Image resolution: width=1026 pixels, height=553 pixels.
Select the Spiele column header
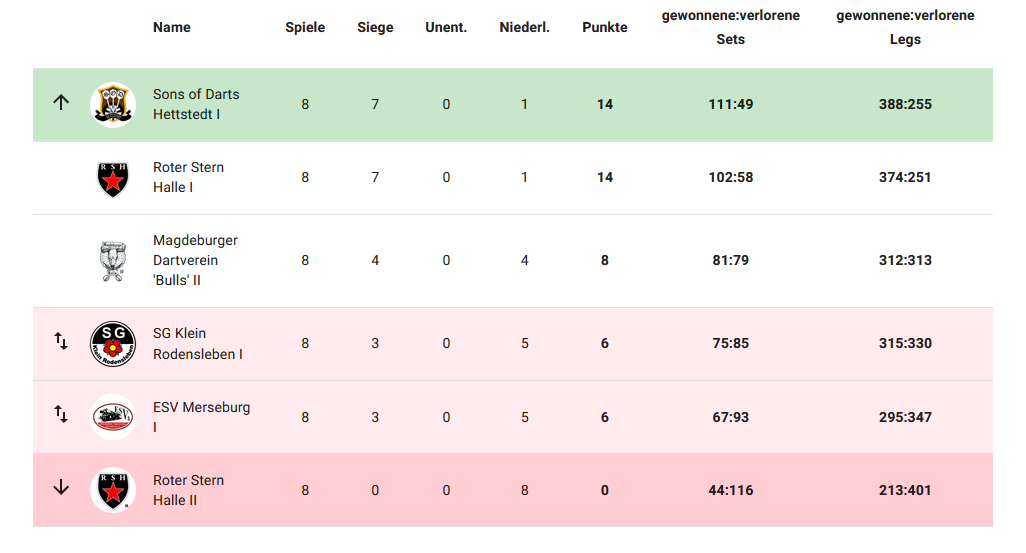point(305,27)
